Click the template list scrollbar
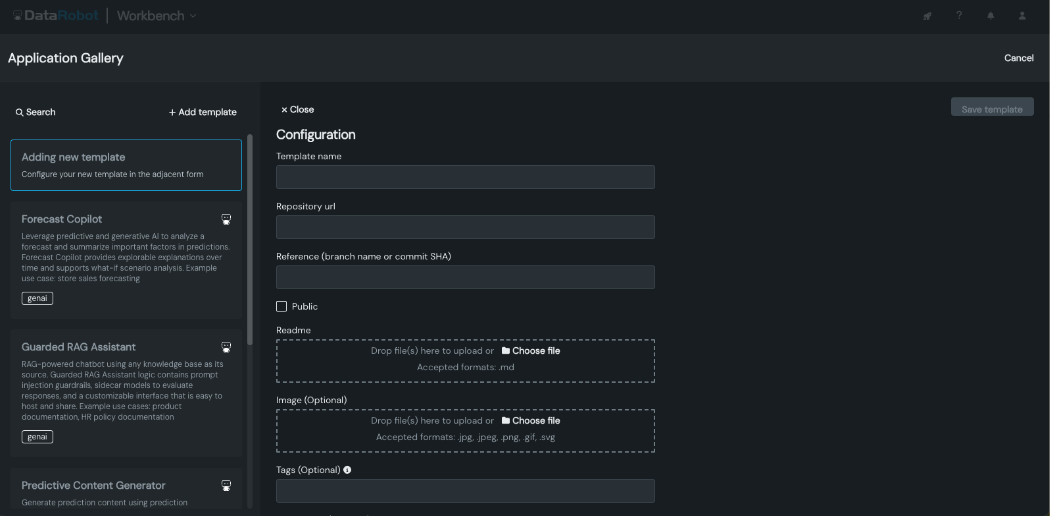 click(250, 240)
